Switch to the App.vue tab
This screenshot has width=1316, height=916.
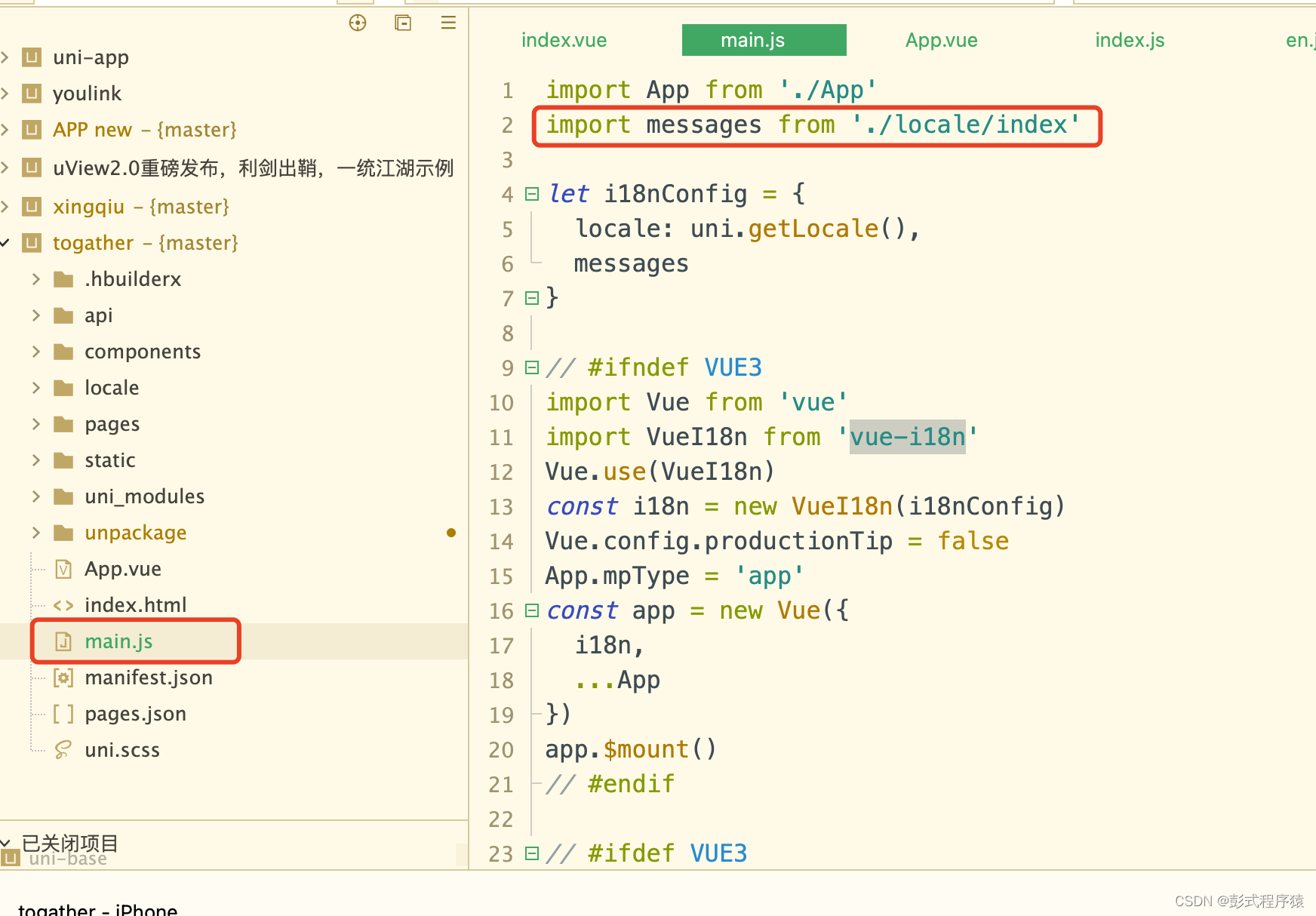tap(942, 40)
